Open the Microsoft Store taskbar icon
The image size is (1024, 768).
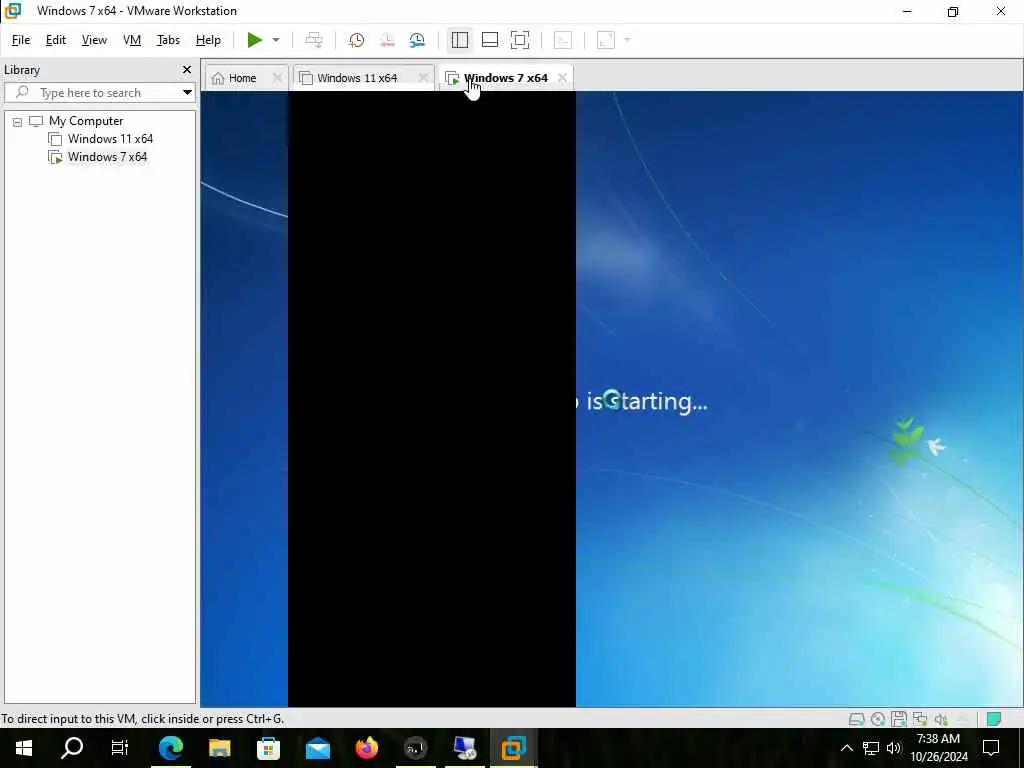268,748
